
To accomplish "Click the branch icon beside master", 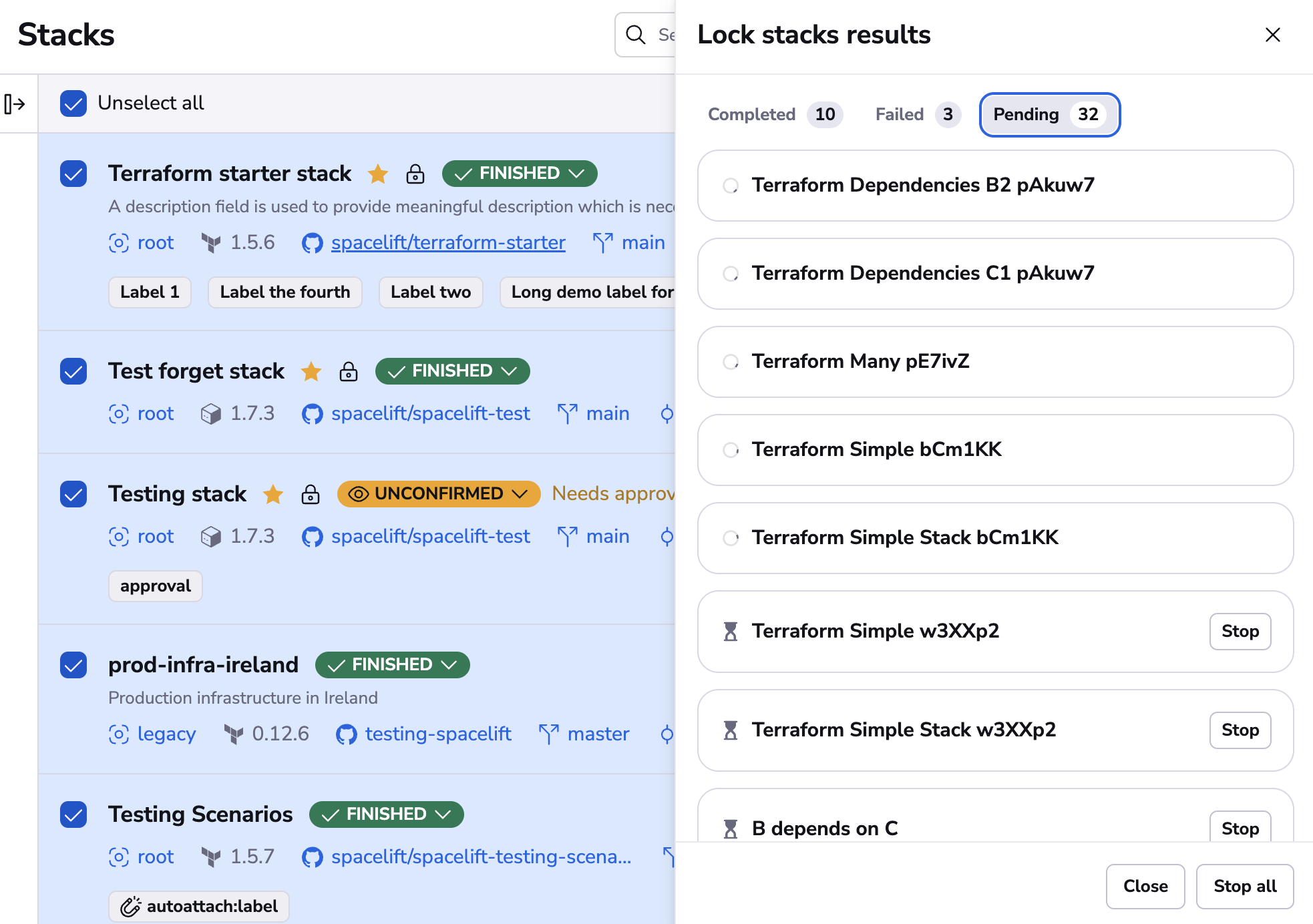I will coord(548,734).
